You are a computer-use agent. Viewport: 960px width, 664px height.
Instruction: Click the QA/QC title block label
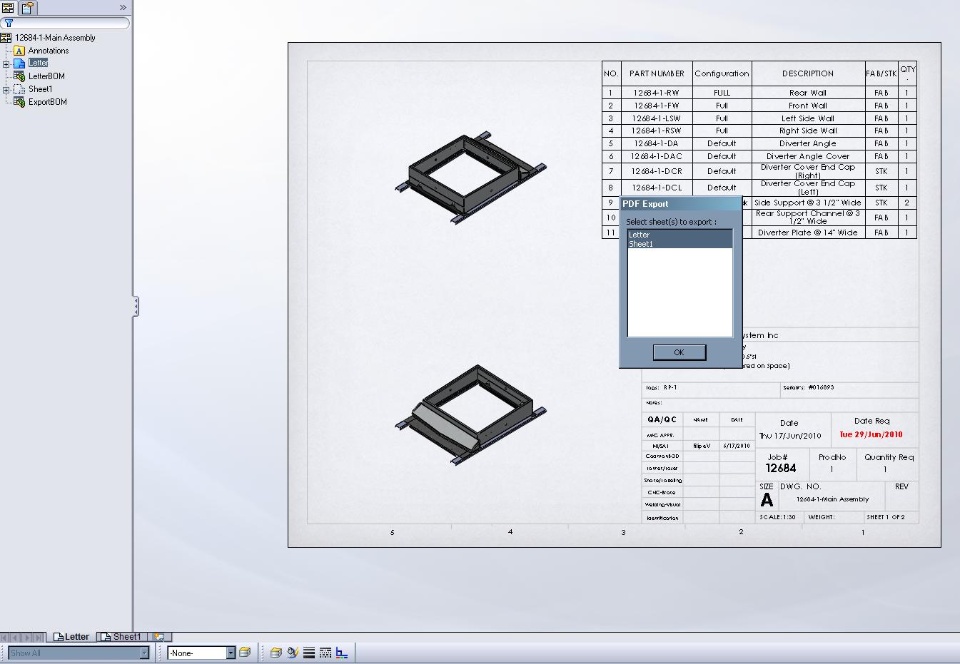(662, 420)
